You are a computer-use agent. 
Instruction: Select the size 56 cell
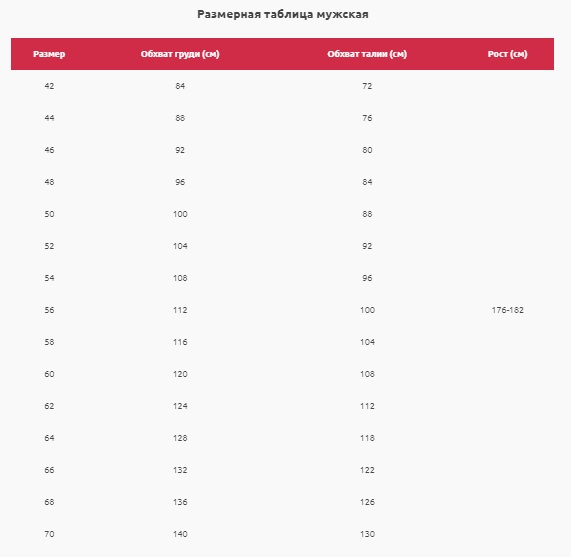coord(49,310)
